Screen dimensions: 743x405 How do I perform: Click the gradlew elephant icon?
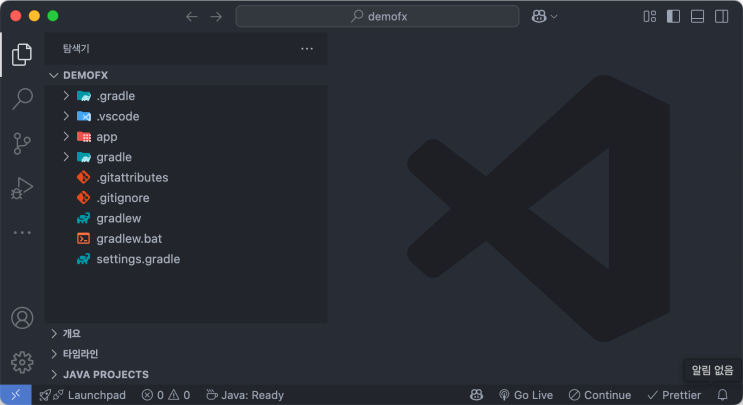[83, 218]
